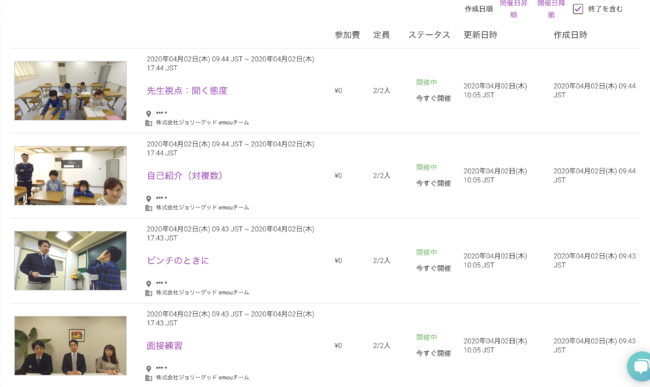
Task: Open event 自己紹介（対複数）
Action: pos(185,176)
